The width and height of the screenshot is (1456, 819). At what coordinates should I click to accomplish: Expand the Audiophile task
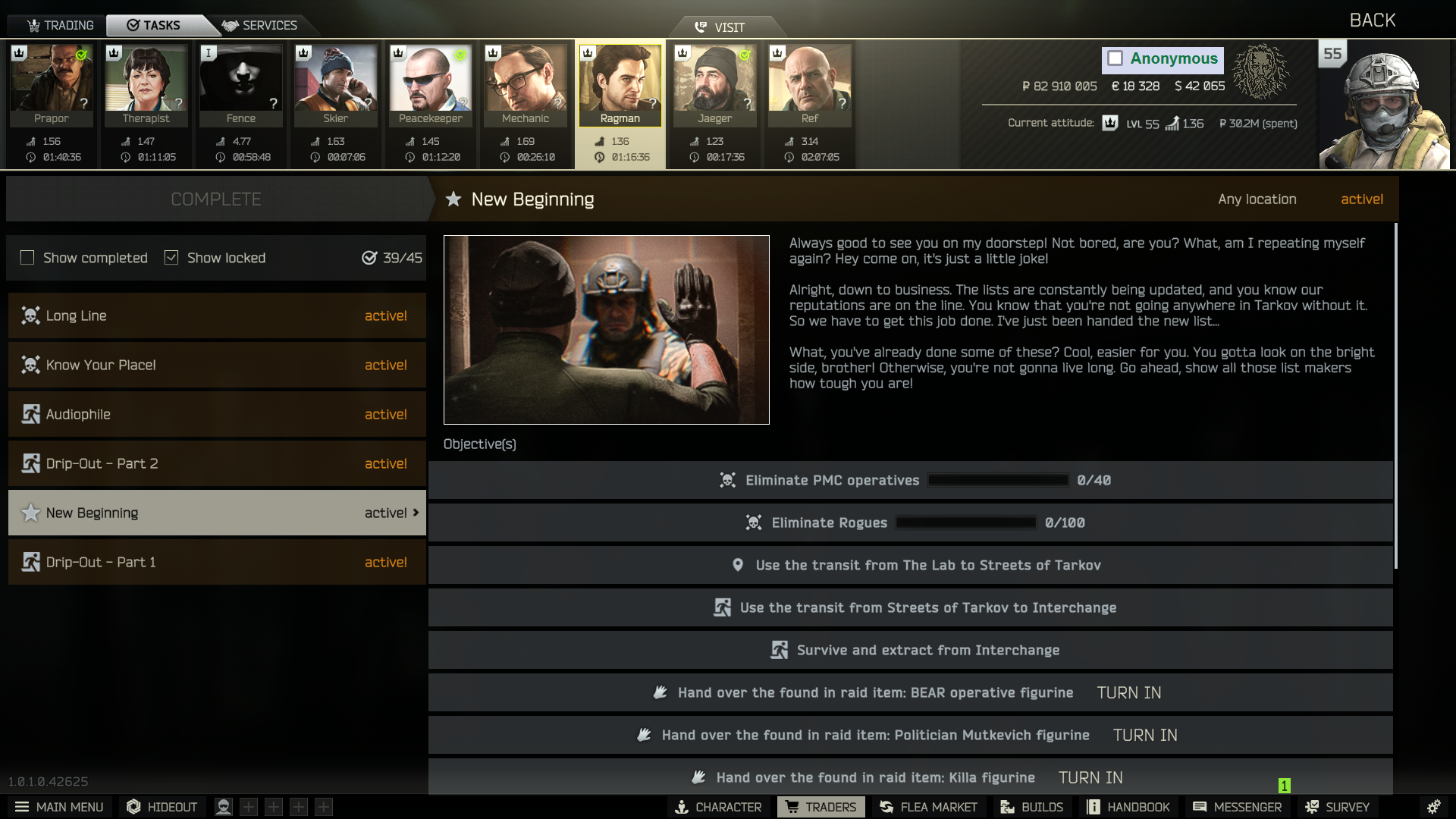click(x=217, y=414)
